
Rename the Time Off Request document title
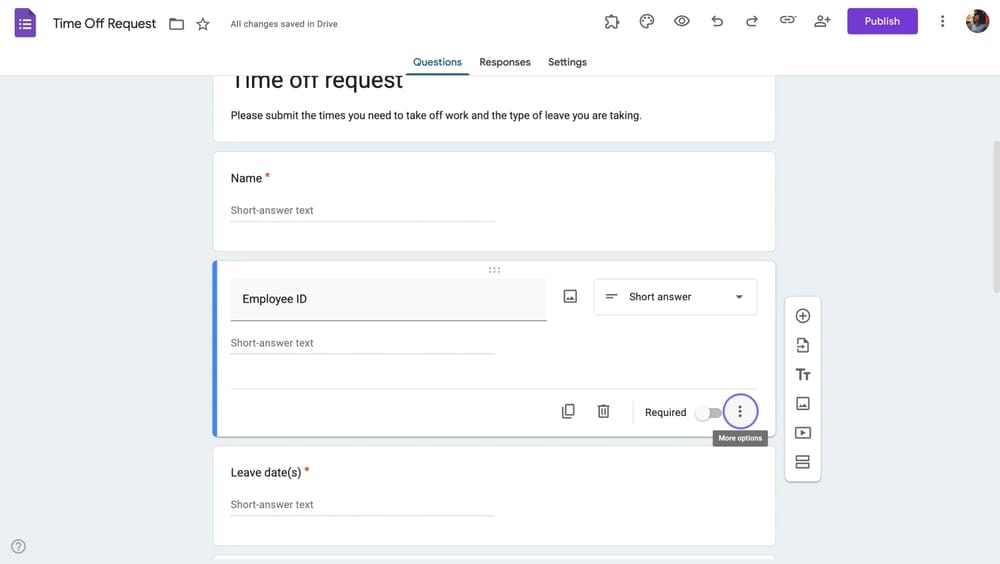[x=104, y=24]
